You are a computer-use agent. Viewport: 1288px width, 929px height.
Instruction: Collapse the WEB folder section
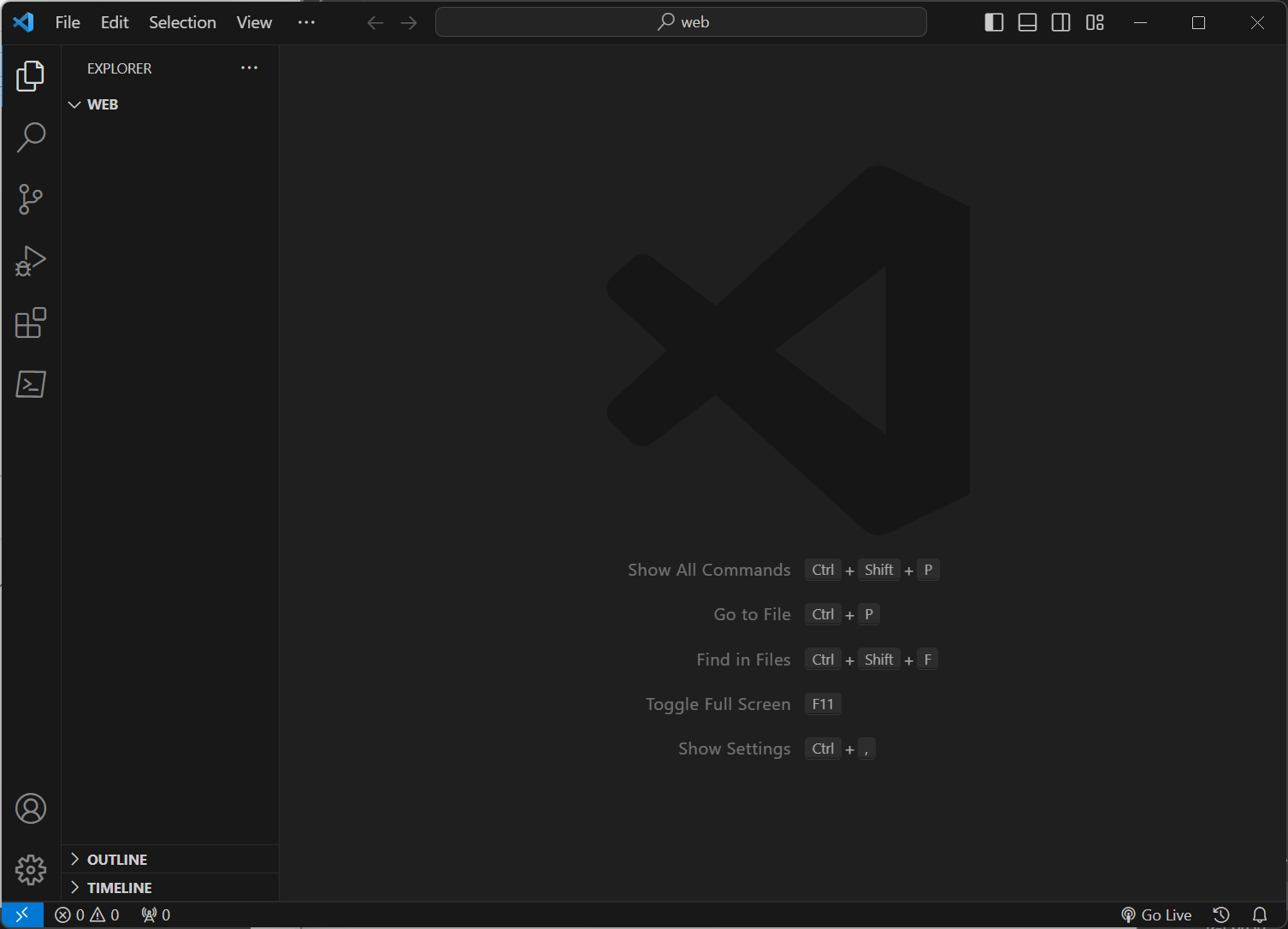(x=170, y=104)
